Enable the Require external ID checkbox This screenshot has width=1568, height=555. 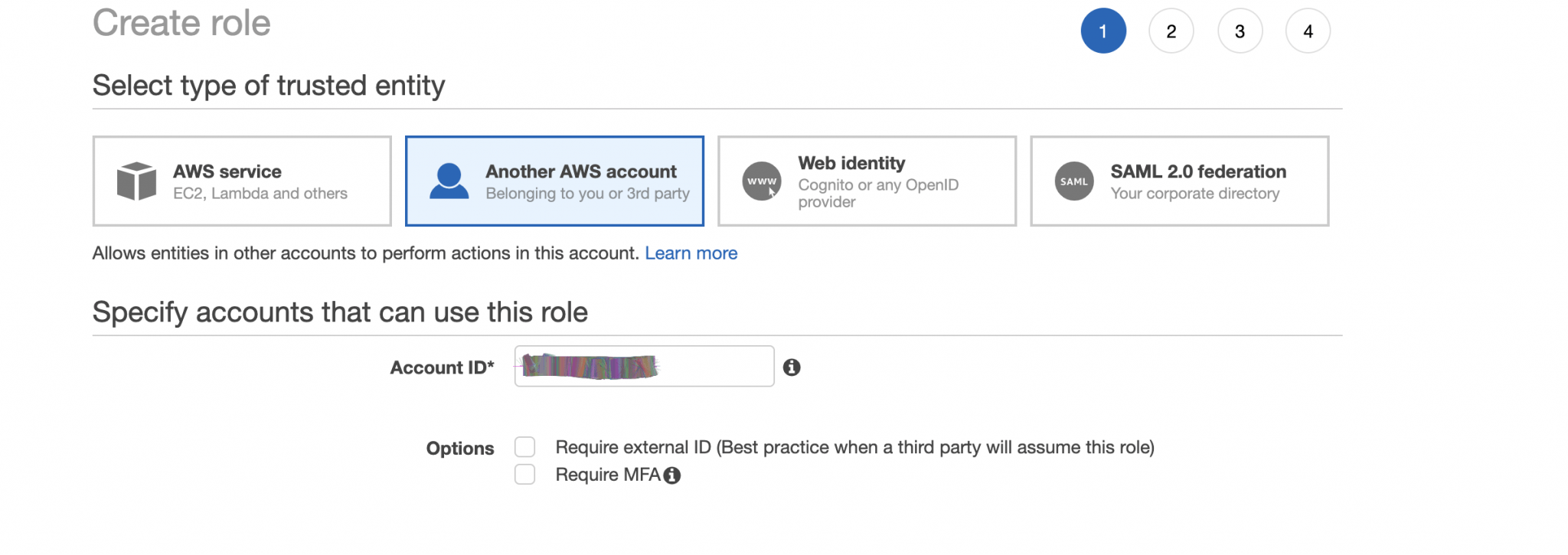(x=524, y=446)
